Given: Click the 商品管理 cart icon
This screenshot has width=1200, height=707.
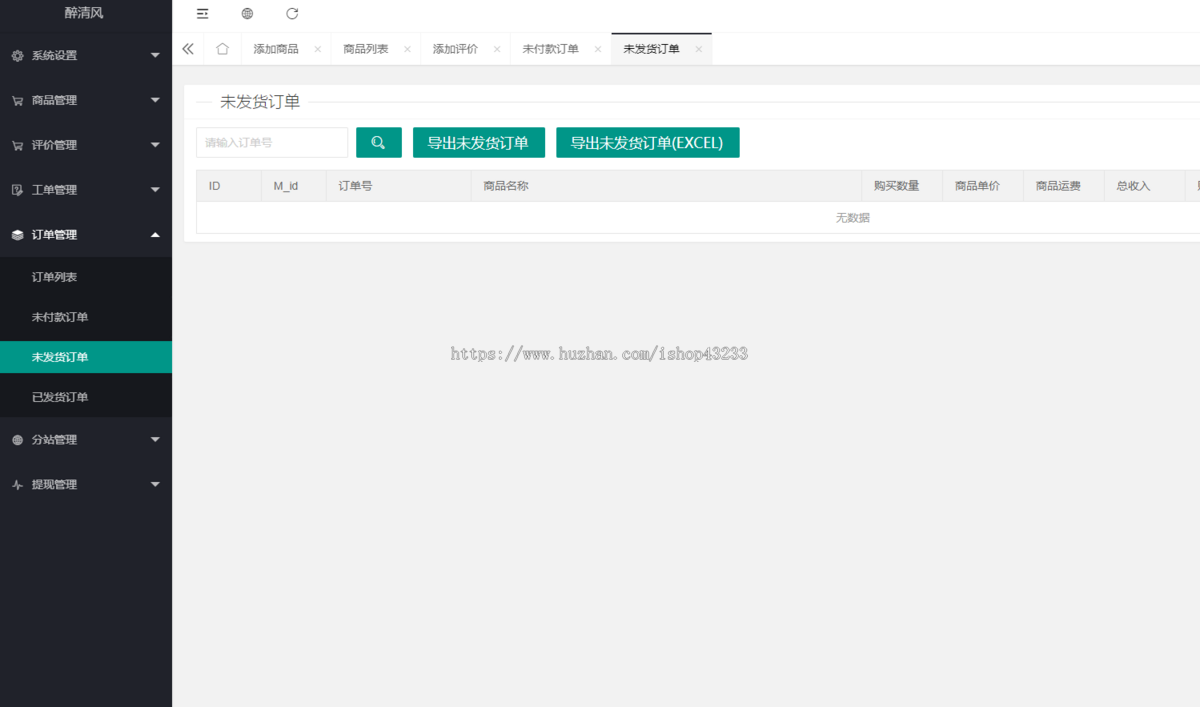Looking at the screenshot, I should (x=17, y=100).
